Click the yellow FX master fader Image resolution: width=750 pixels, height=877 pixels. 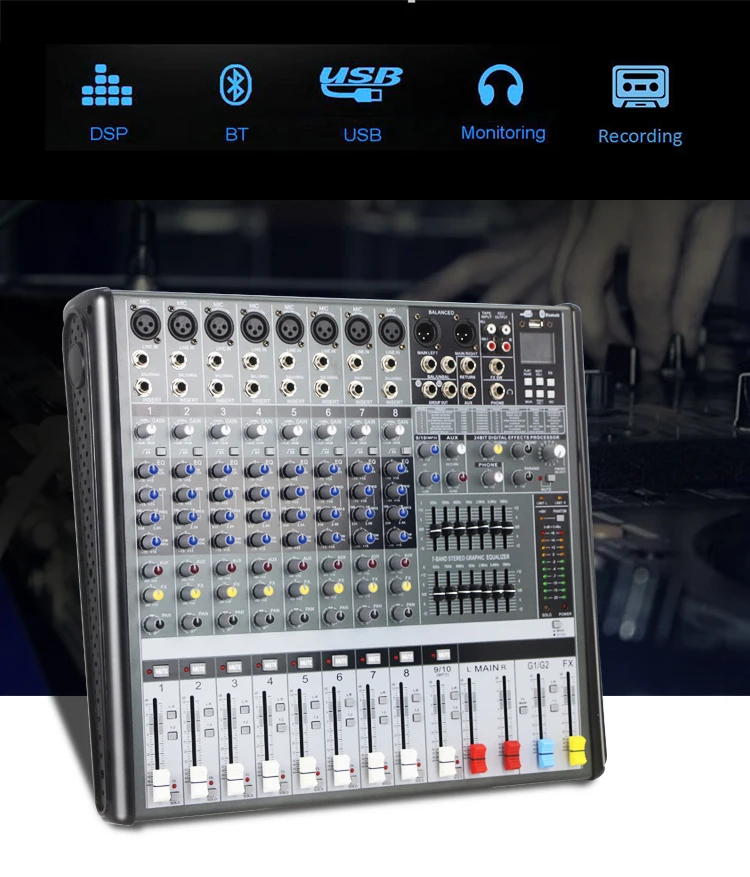(577, 751)
